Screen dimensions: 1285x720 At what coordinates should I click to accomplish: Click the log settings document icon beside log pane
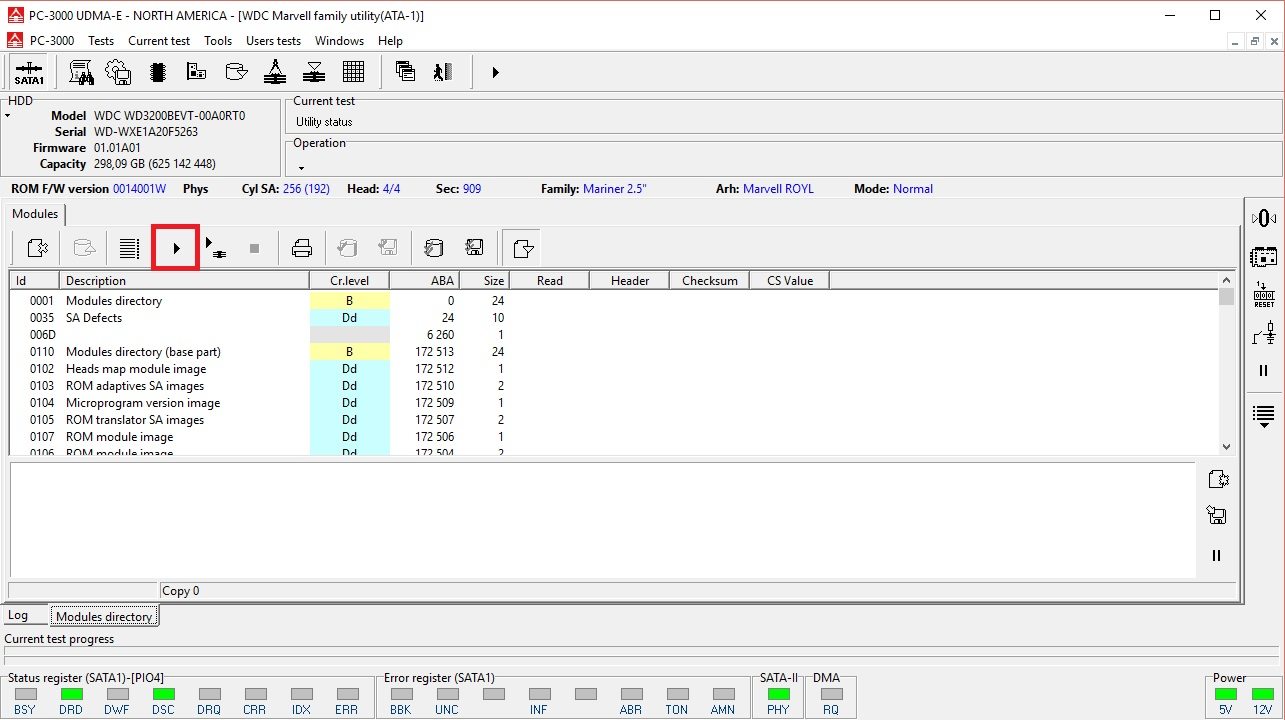(x=1217, y=479)
